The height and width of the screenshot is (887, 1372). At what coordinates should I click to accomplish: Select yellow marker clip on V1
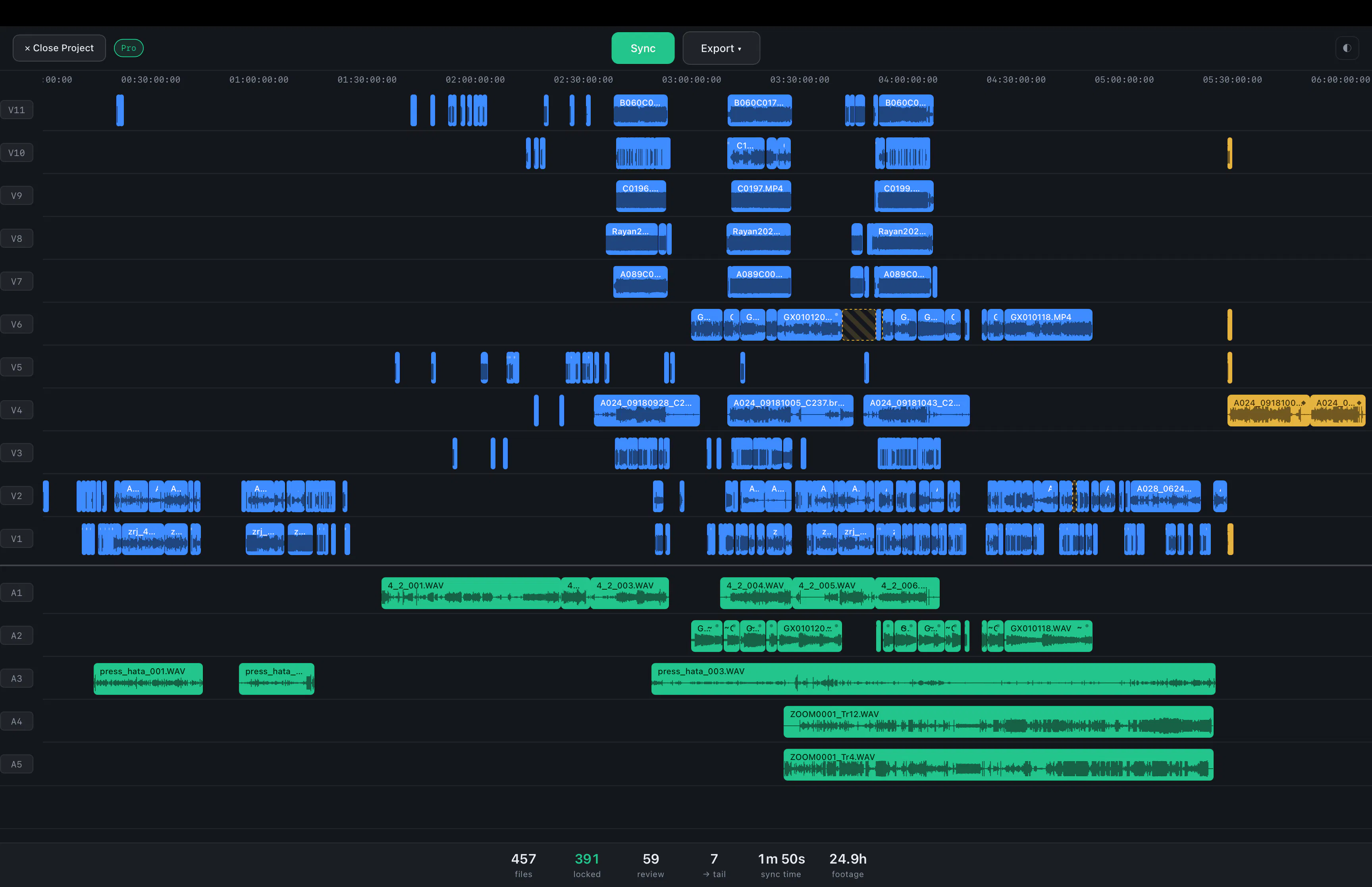tap(1230, 539)
